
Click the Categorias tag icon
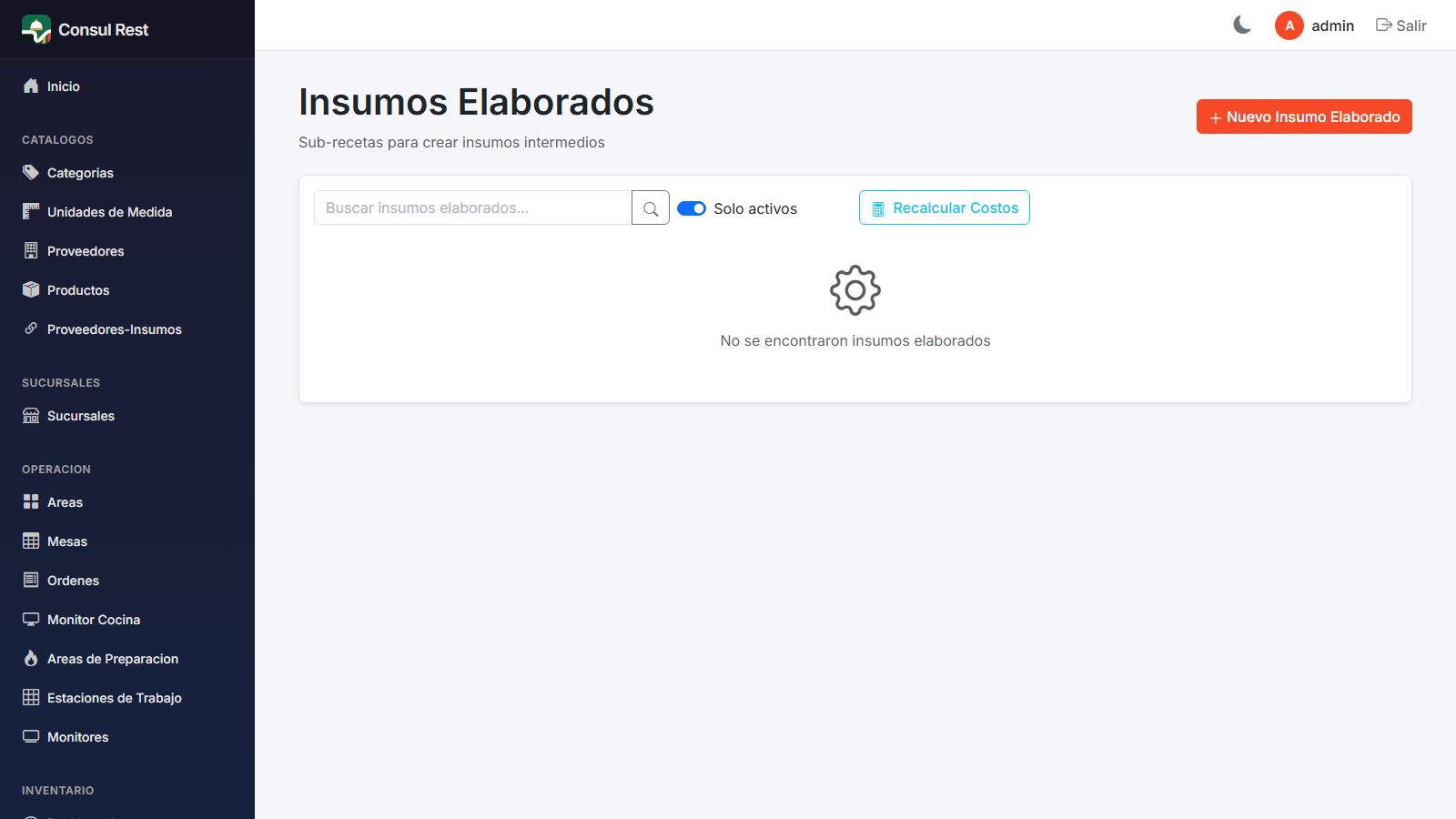[31, 172]
